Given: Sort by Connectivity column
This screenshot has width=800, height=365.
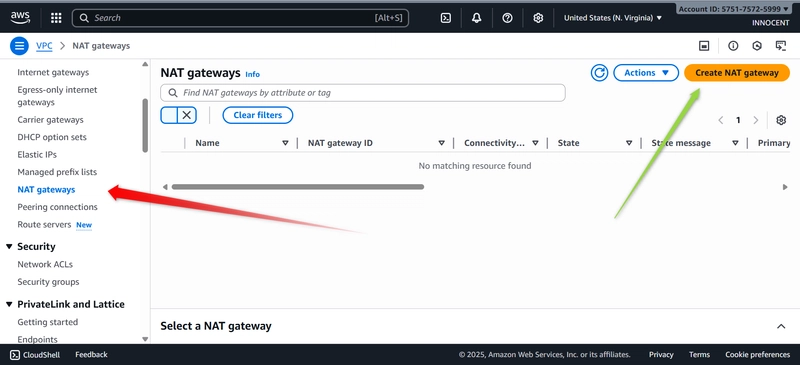Looking at the screenshot, I should (535, 143).
